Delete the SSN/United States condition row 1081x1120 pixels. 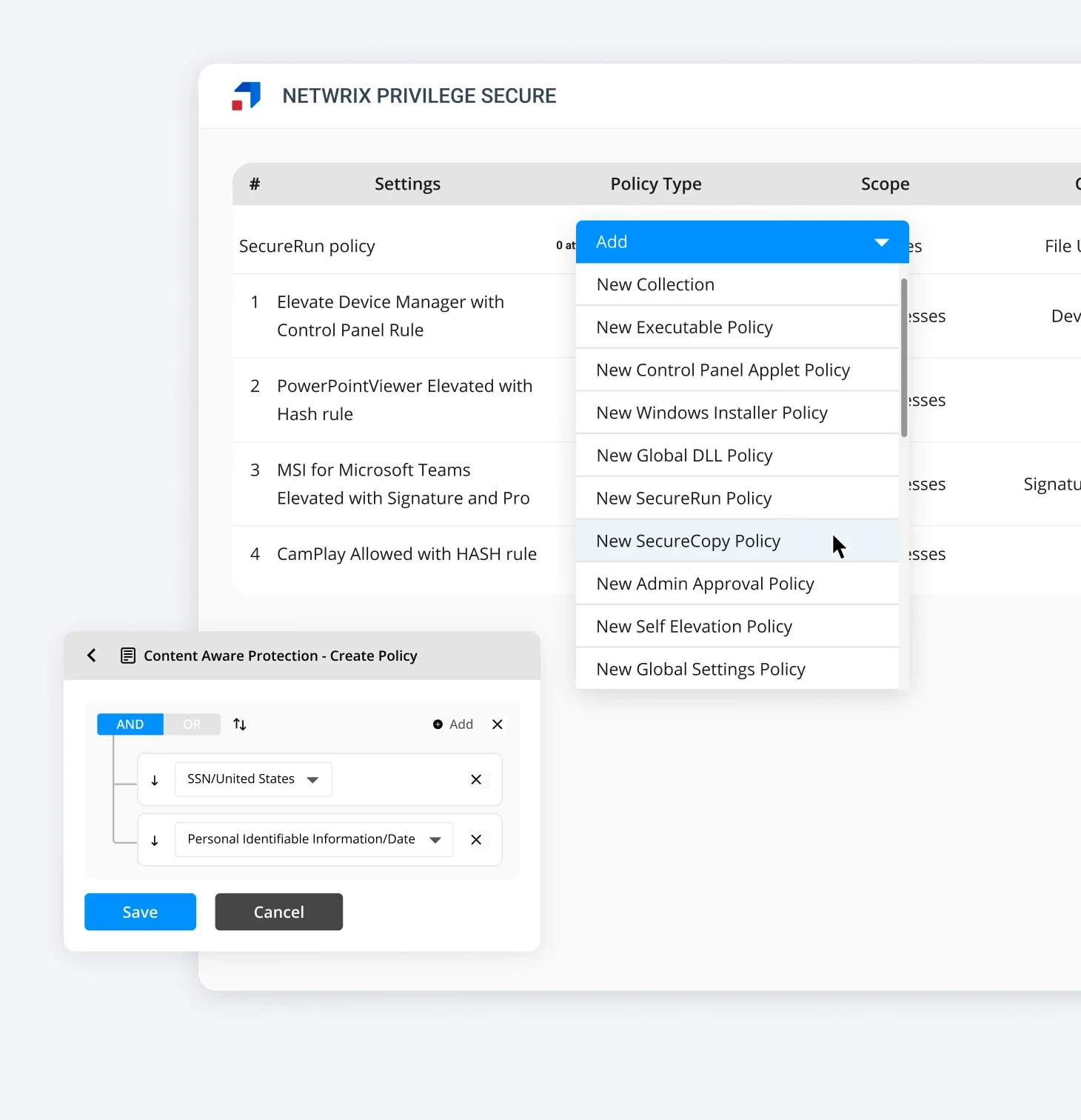coord(476,779)
